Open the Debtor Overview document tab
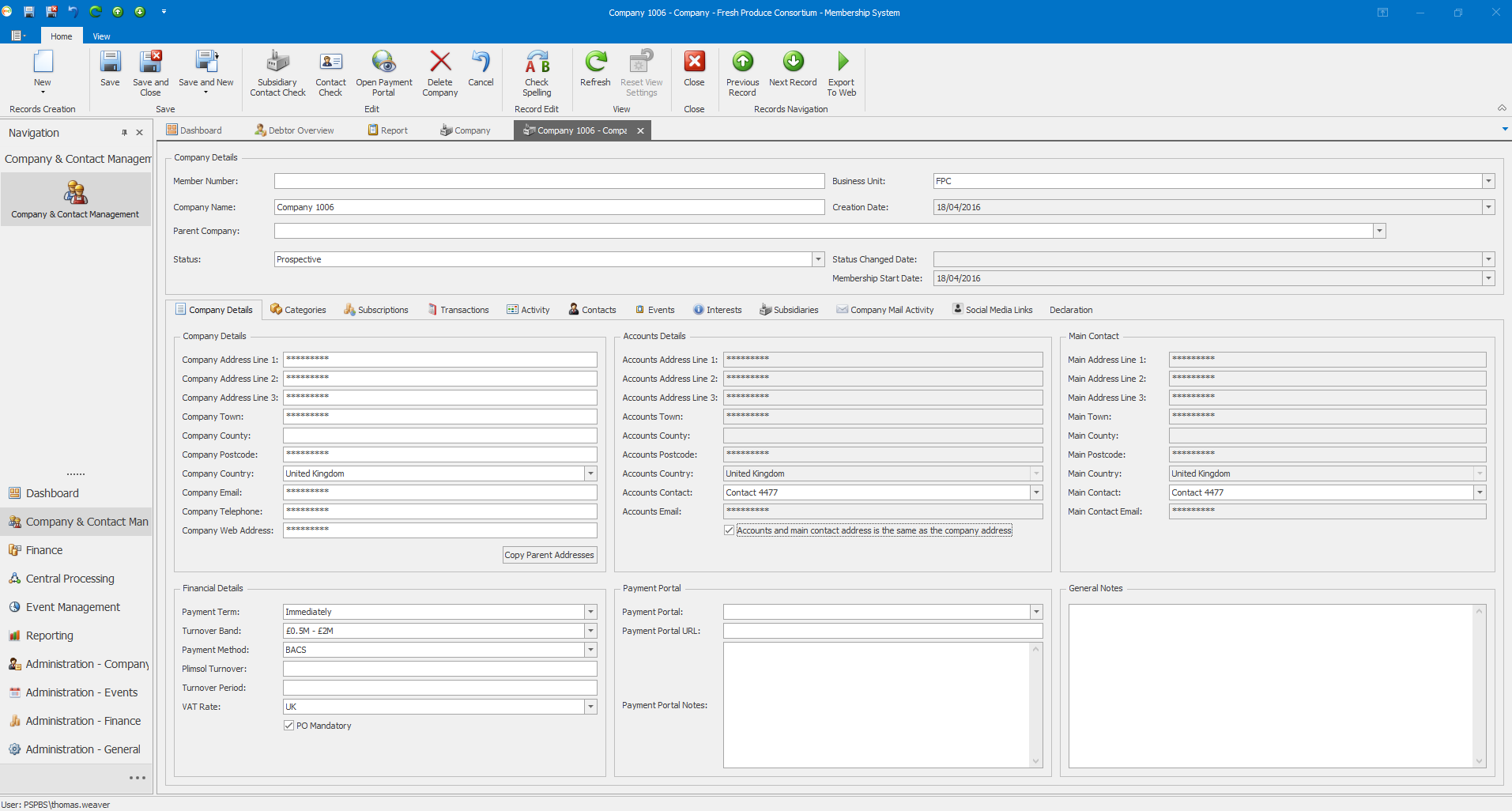1512x811 pixels. (x=294, y=130)
